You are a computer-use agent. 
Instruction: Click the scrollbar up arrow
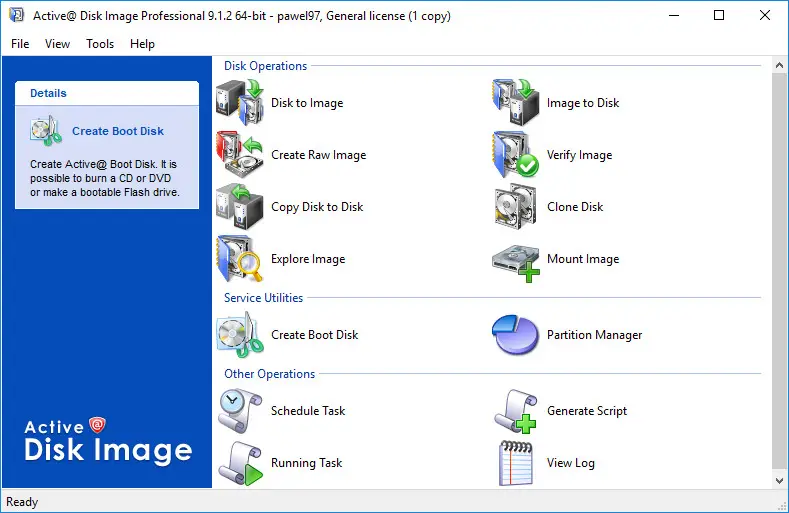click(x=779, y=65)
